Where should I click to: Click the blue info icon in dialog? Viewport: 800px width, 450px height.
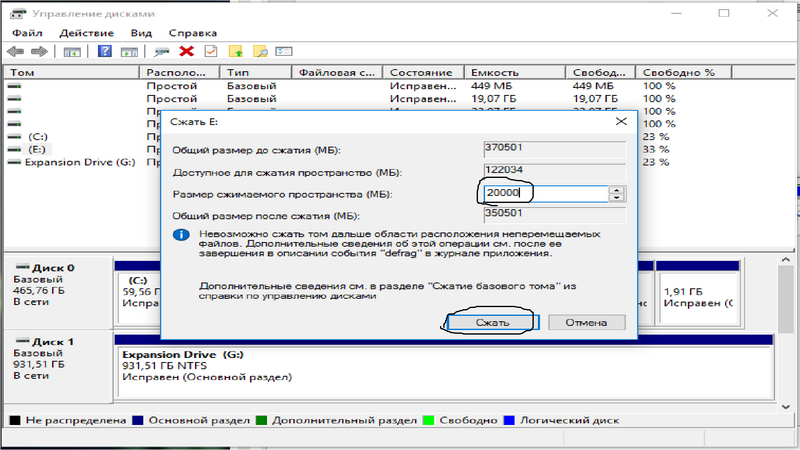click(181, 235)
